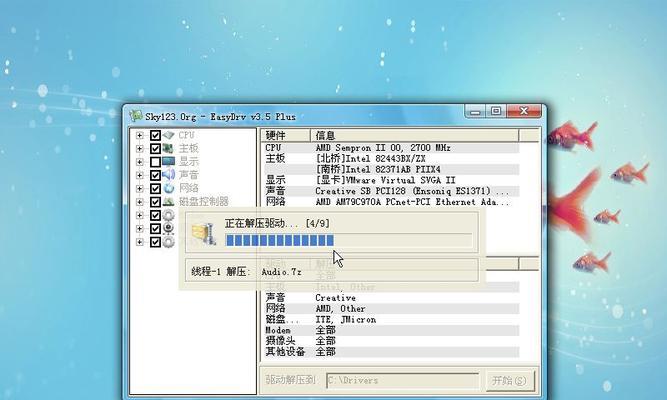Uncheck the 磁盘控制器 checkbox

[155, 202]
